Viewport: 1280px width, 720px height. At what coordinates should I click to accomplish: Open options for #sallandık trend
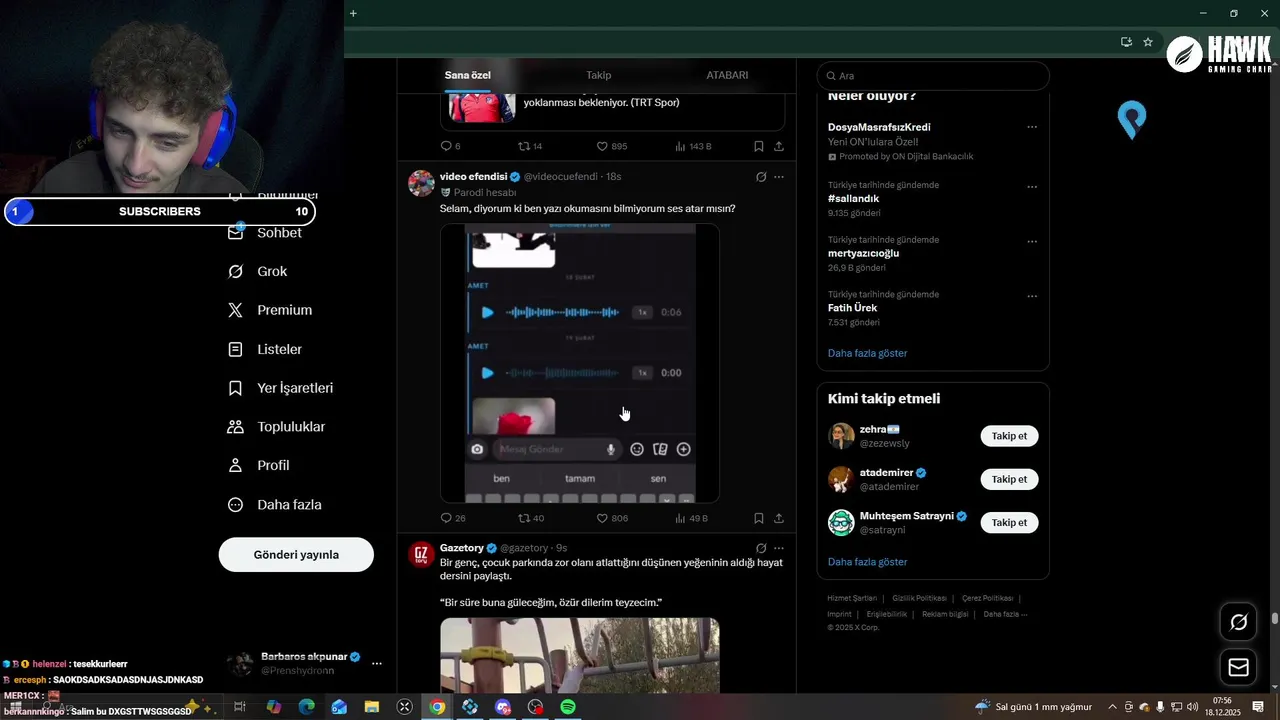click(x=1032, y=187)
